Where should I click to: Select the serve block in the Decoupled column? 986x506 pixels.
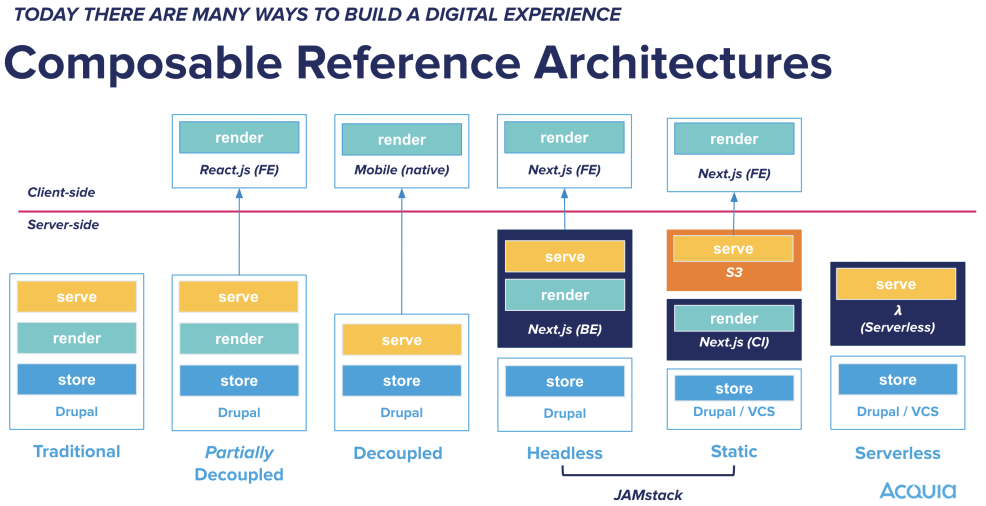click(402, 340)
